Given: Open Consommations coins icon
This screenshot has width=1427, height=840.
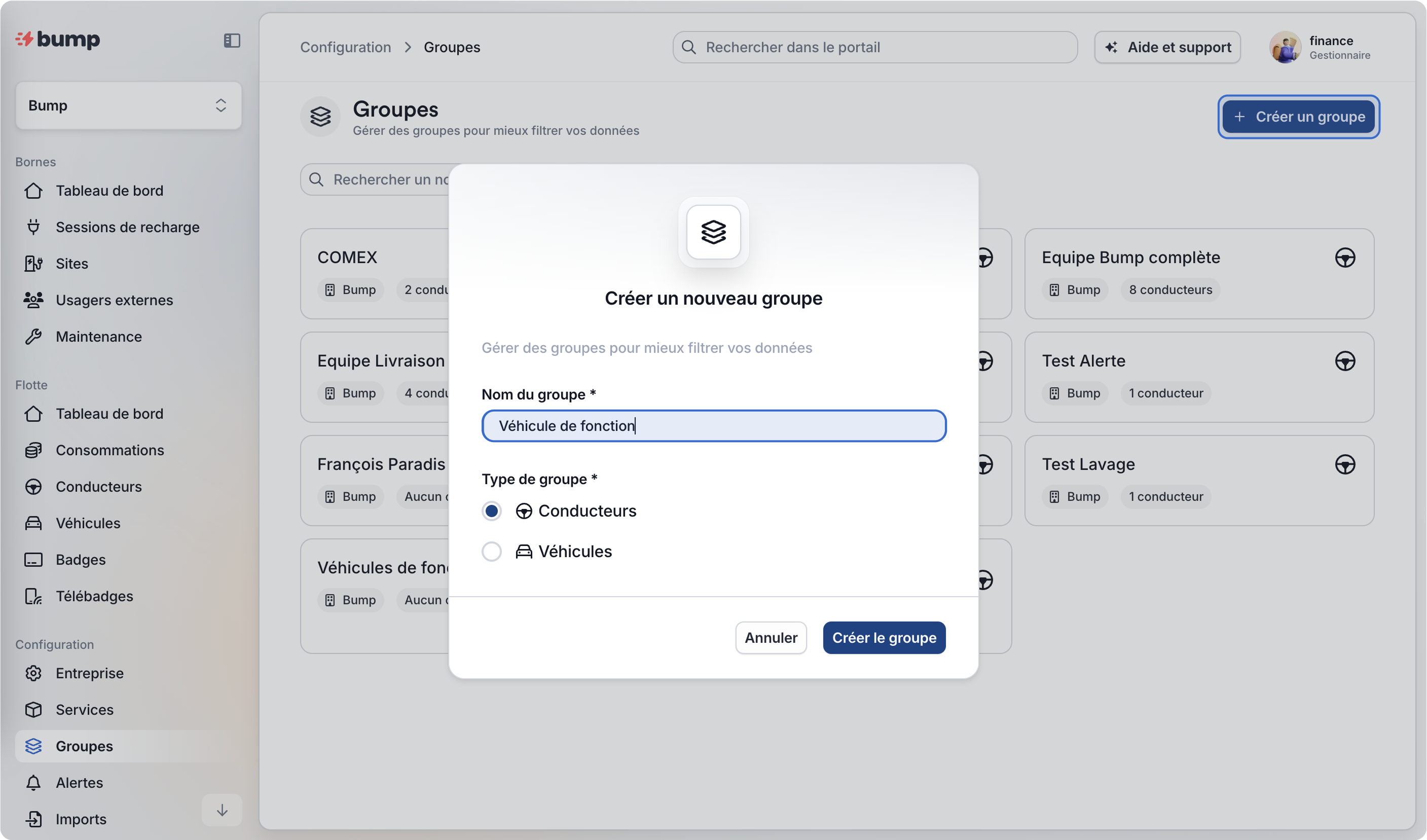Looking at the screenshot, I should click(33, 450).
